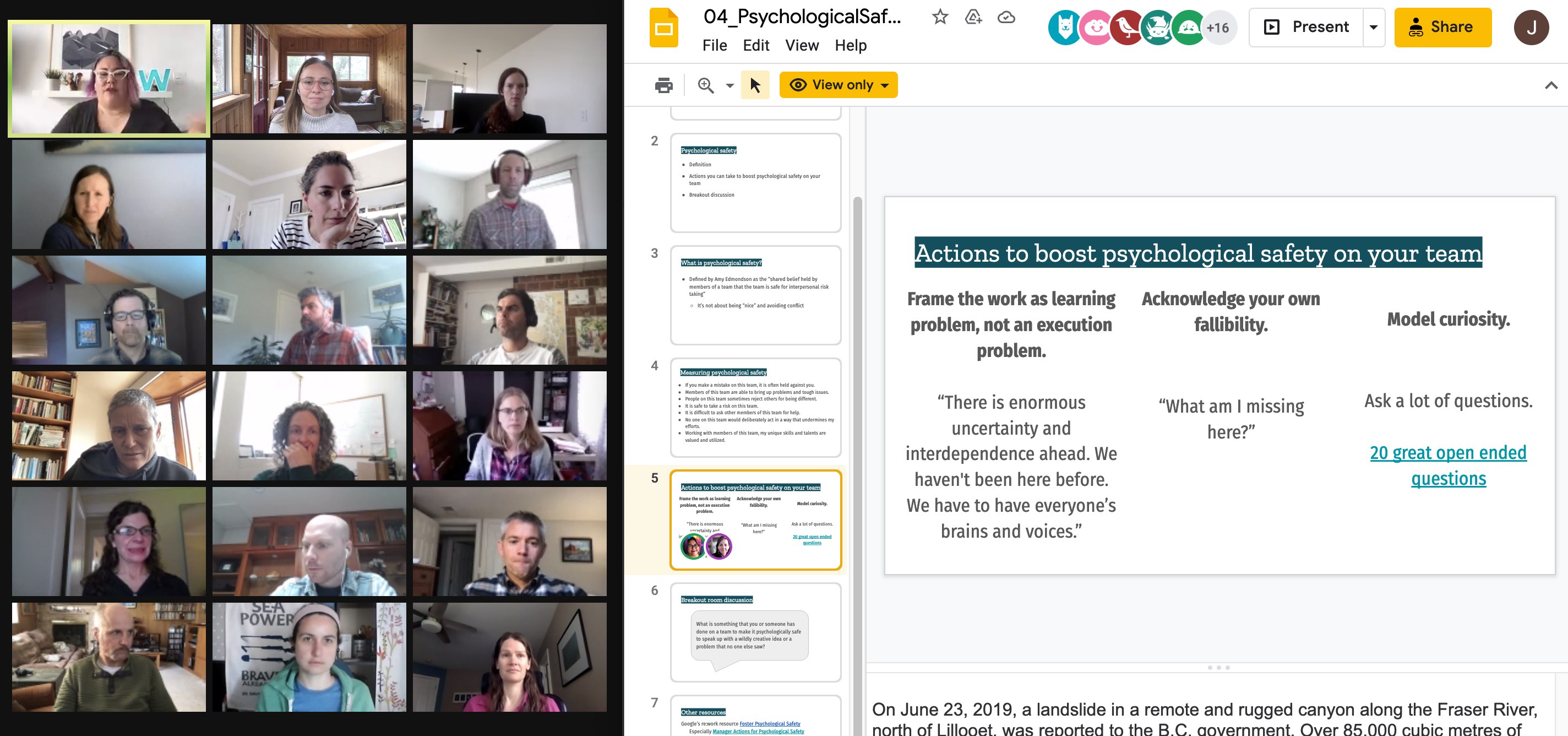
Task: Open the File menu
Action: pyautogui.click(x=715, y=45)
